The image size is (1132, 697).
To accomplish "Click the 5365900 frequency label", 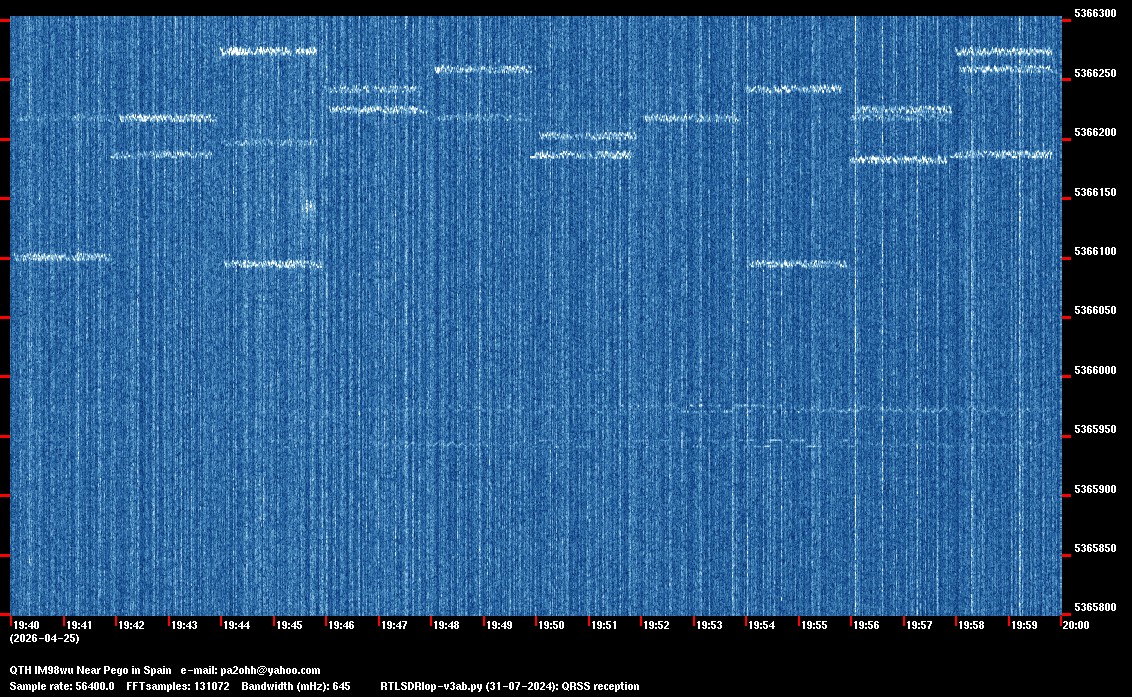I will pyautogui.click(x=1095, y=489).
